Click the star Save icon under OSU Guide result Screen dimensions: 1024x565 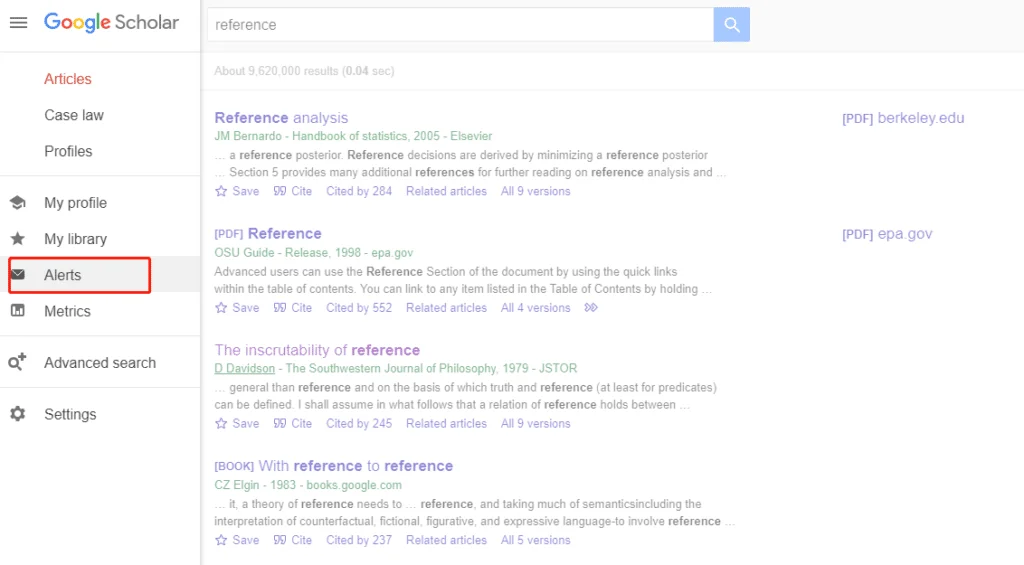tap(221, 308)
